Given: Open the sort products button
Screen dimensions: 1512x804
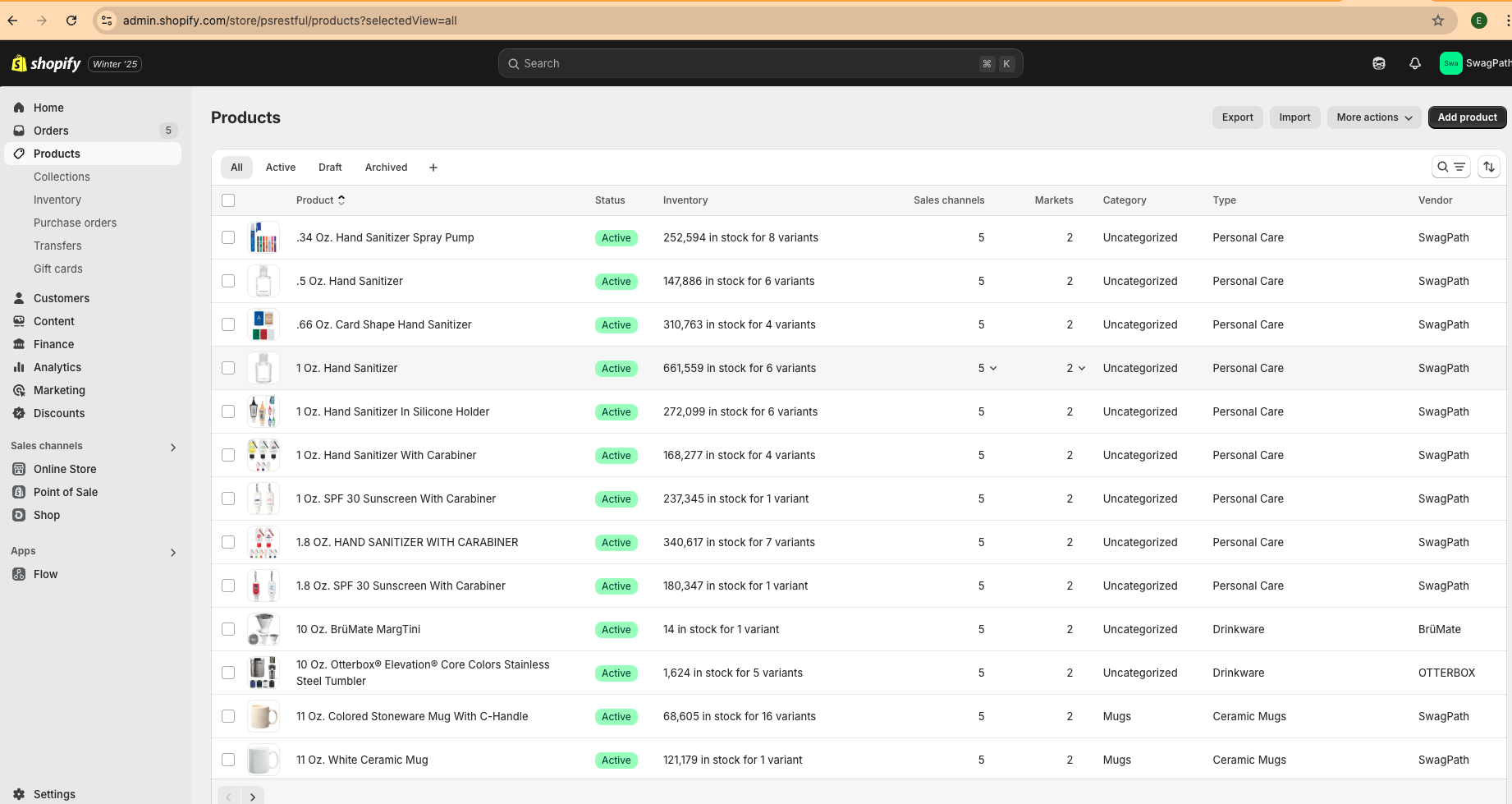Looking at the screenshot, I should tap(1489, 167).
